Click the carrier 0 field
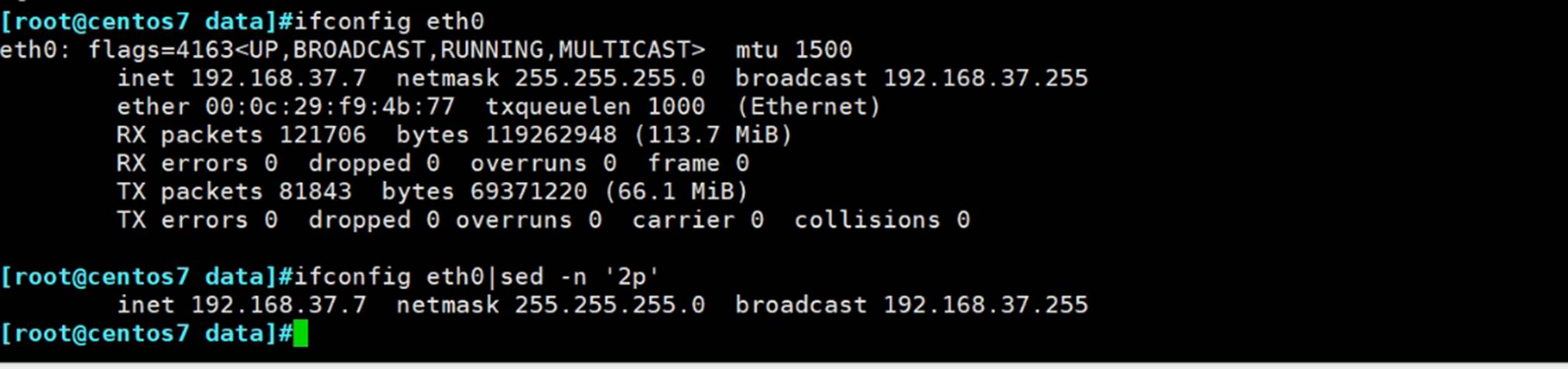This screenshot has width=1568, height=369. tap(697, 220)
